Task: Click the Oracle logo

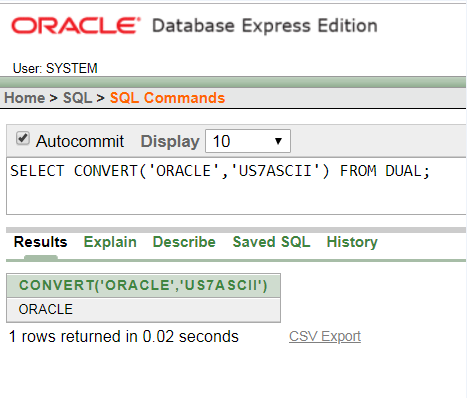Action: [76, 26]
